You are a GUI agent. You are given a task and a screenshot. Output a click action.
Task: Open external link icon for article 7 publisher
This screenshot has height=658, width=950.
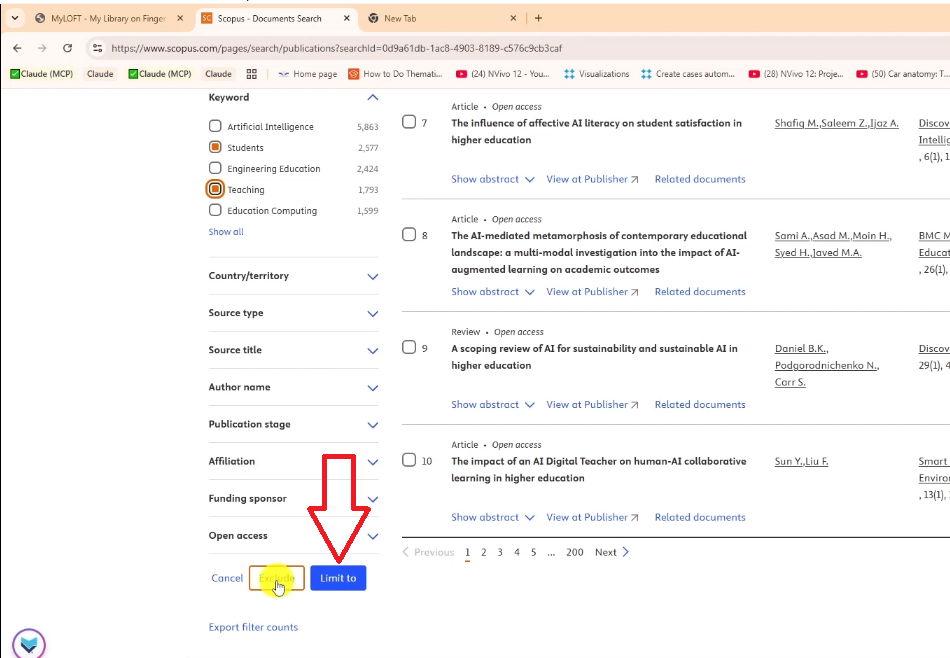[634, 179]
